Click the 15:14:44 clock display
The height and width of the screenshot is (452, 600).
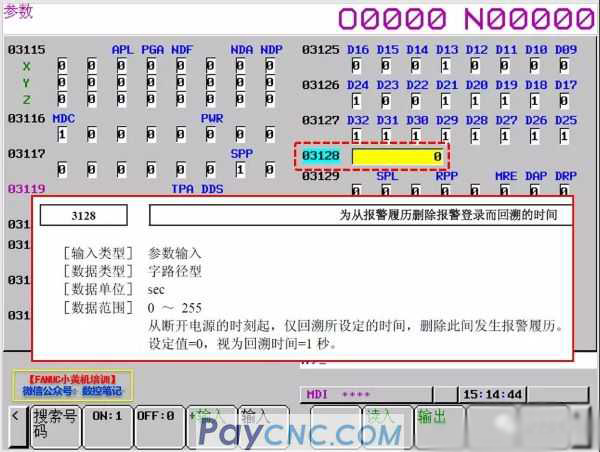491,394
